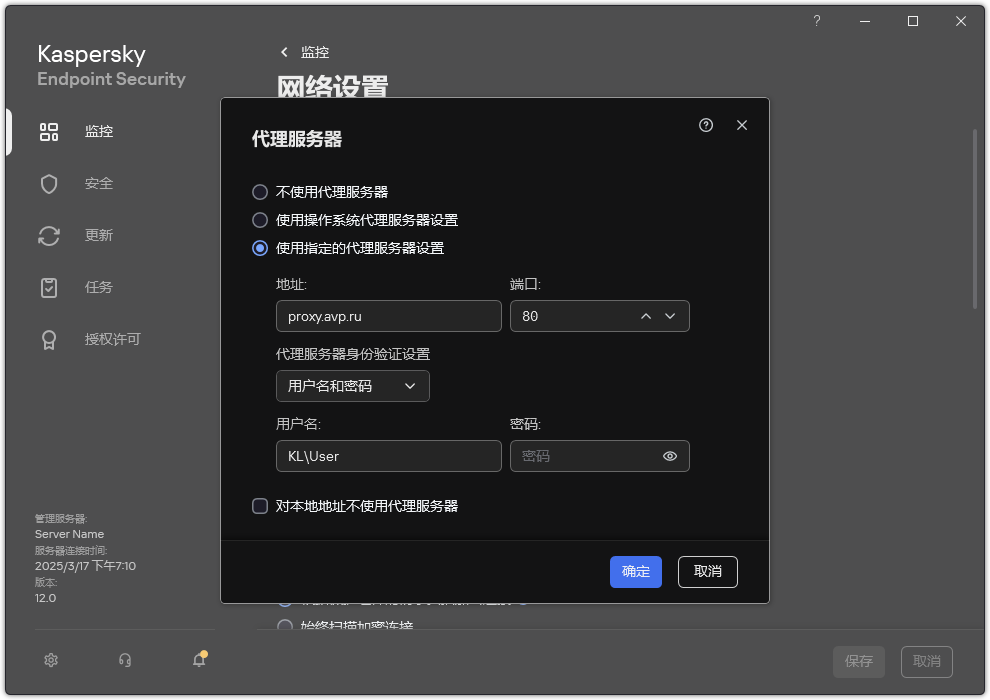The width and height of the screenshot is (990, 700).
Task: Toggle password visibility with the eye icon
Action: pyautogui.click(x=671, y=455)
